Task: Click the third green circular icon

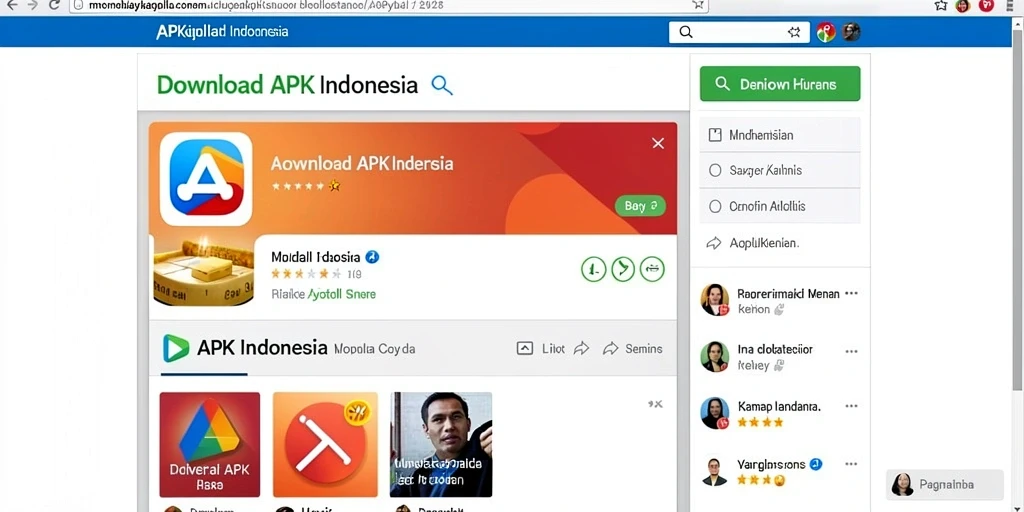Action: tap(652, 269)
